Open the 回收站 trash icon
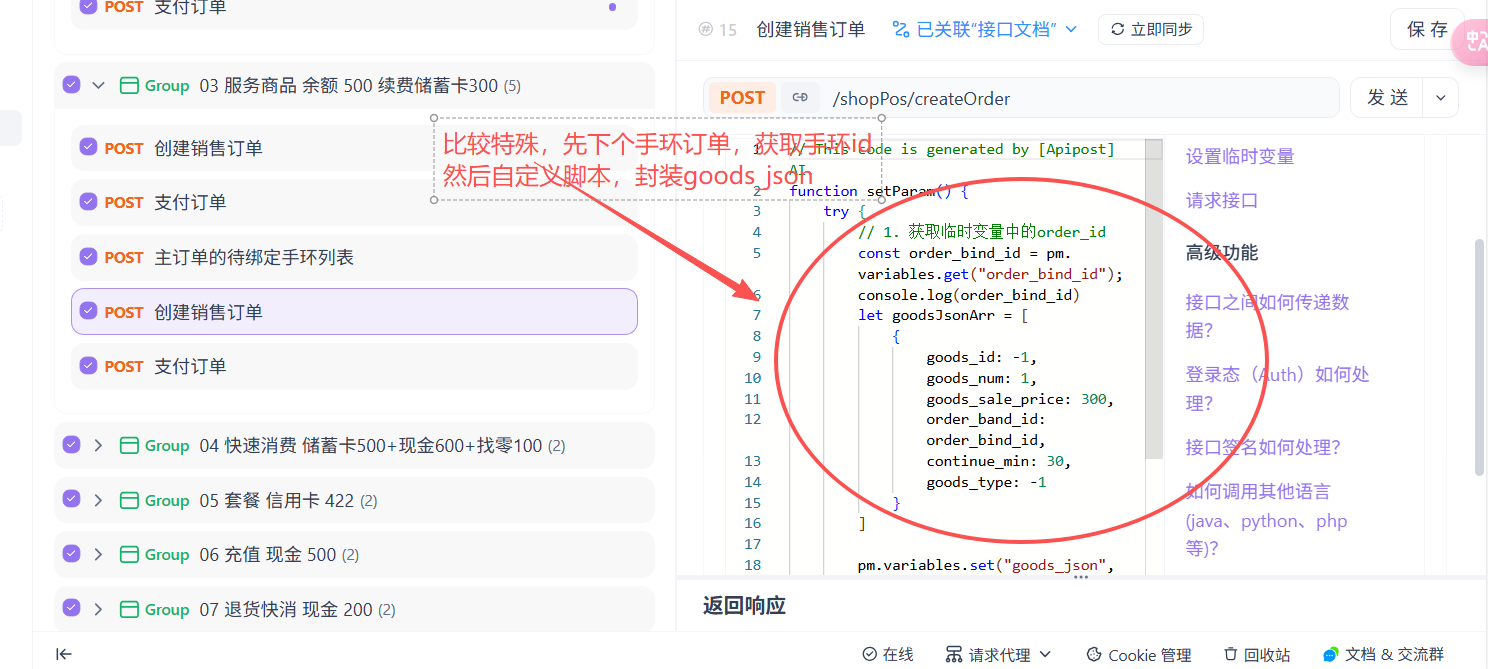 pos(1231,655)
